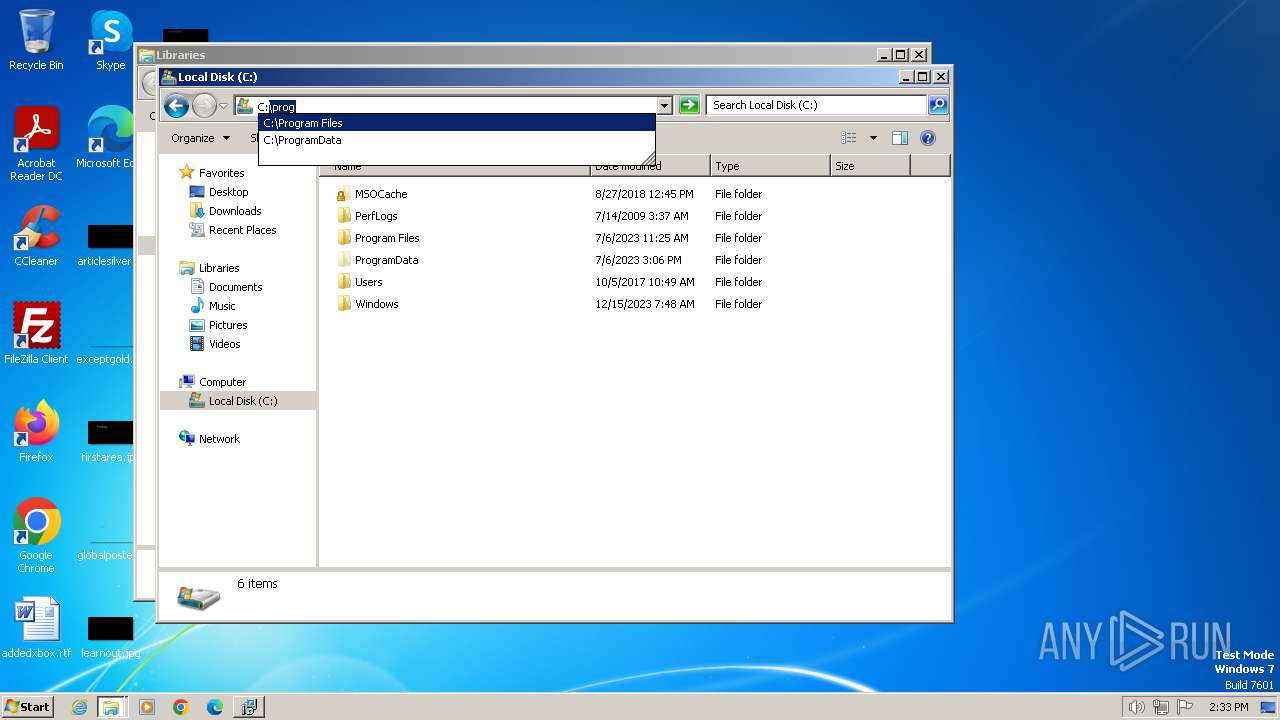The image size is (1280, 720).
Task: Open Documents library in navigation pane
Action: point(235,287)
